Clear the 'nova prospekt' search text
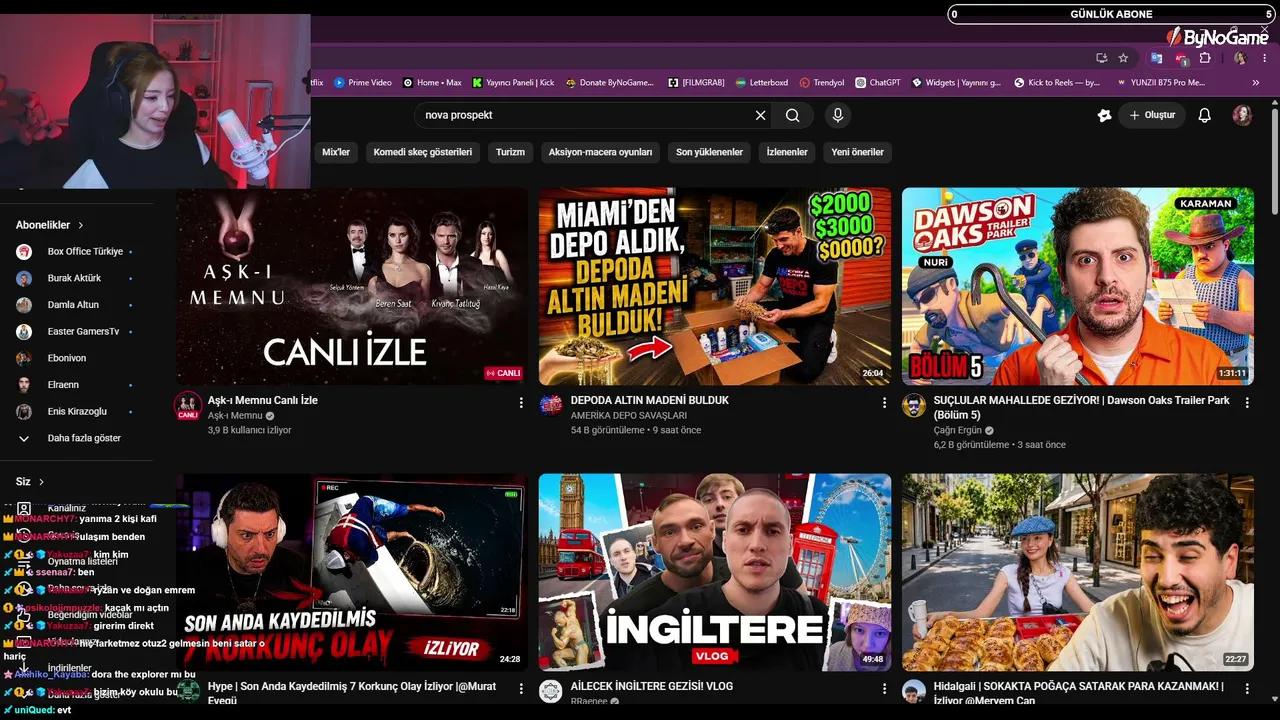Screen dimensions: 1280x720 click(x=760, y=115)
